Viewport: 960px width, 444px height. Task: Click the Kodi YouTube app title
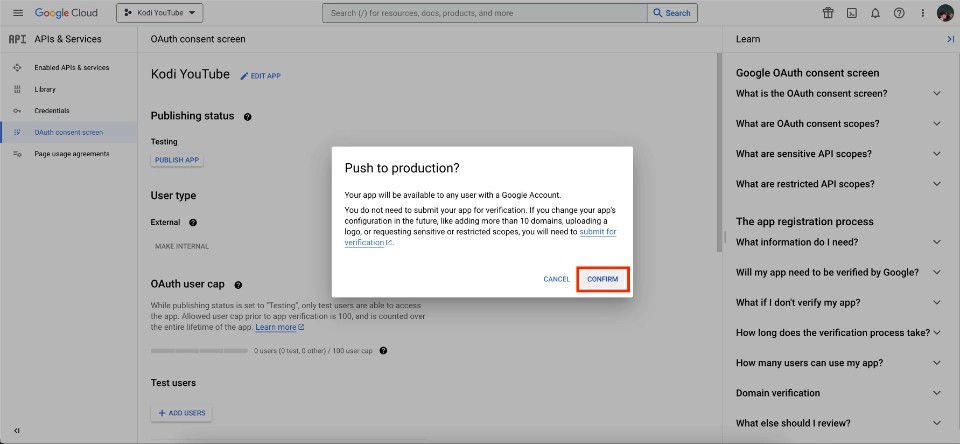tap(190, 75)
